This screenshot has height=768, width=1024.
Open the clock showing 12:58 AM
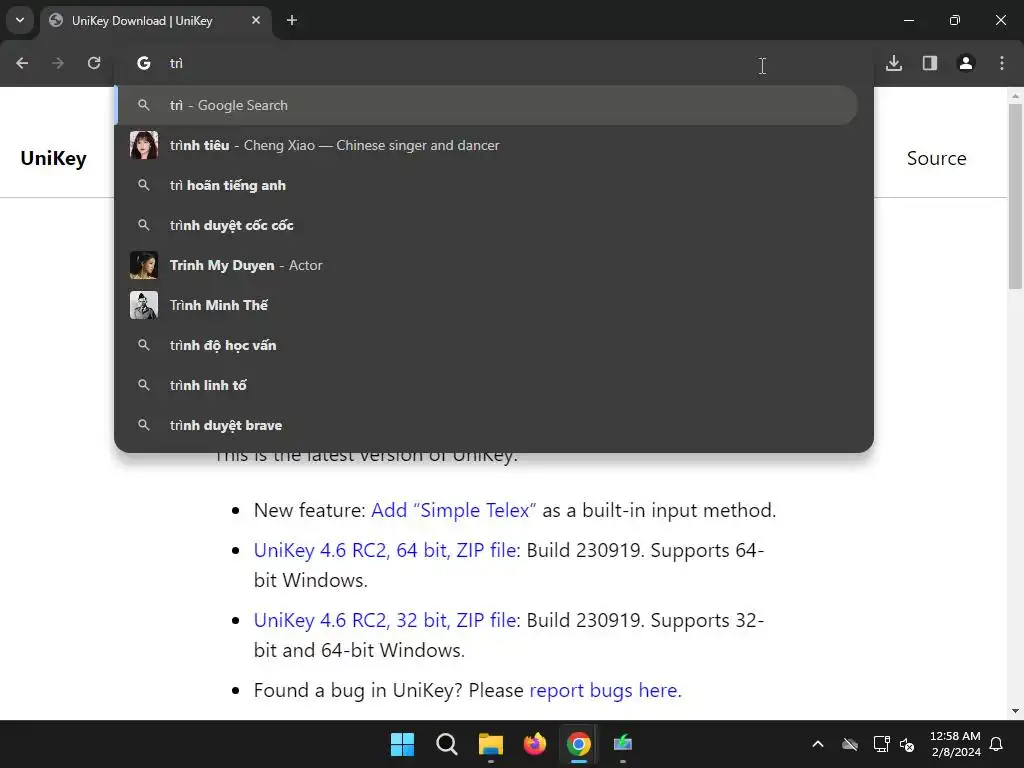[955, 744]
